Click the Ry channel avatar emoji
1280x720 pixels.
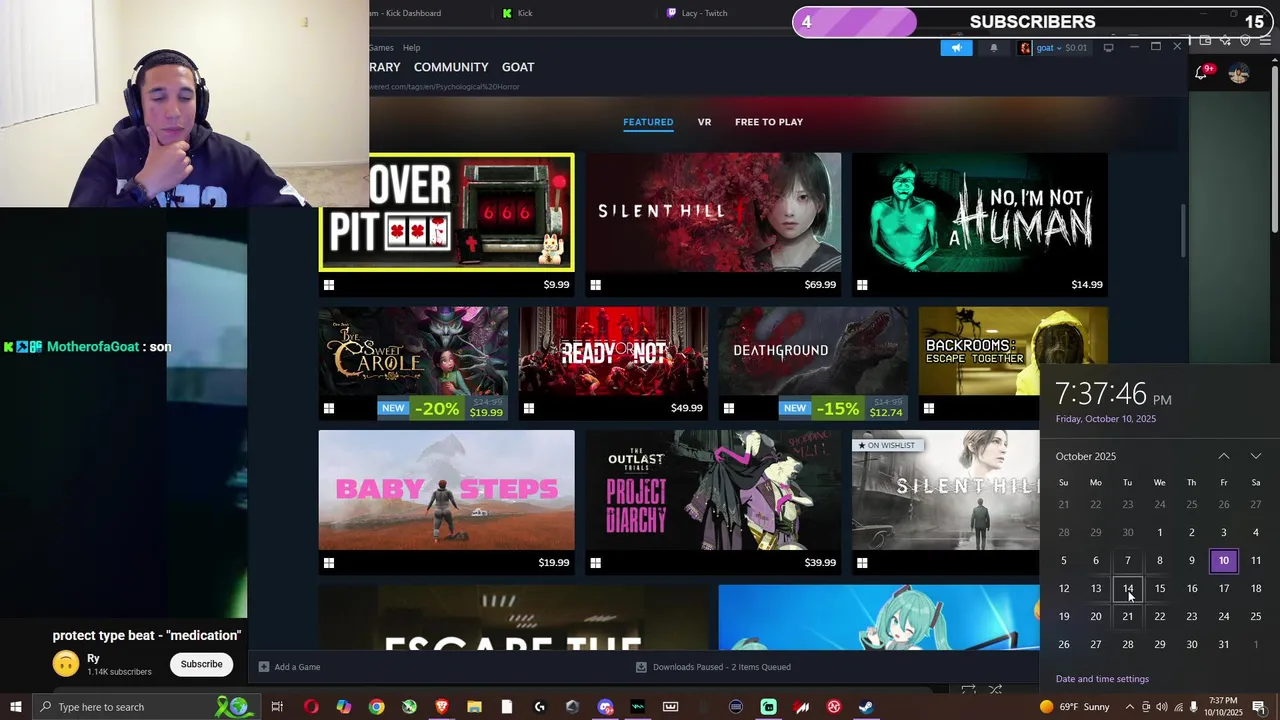[x=66, y=664]
